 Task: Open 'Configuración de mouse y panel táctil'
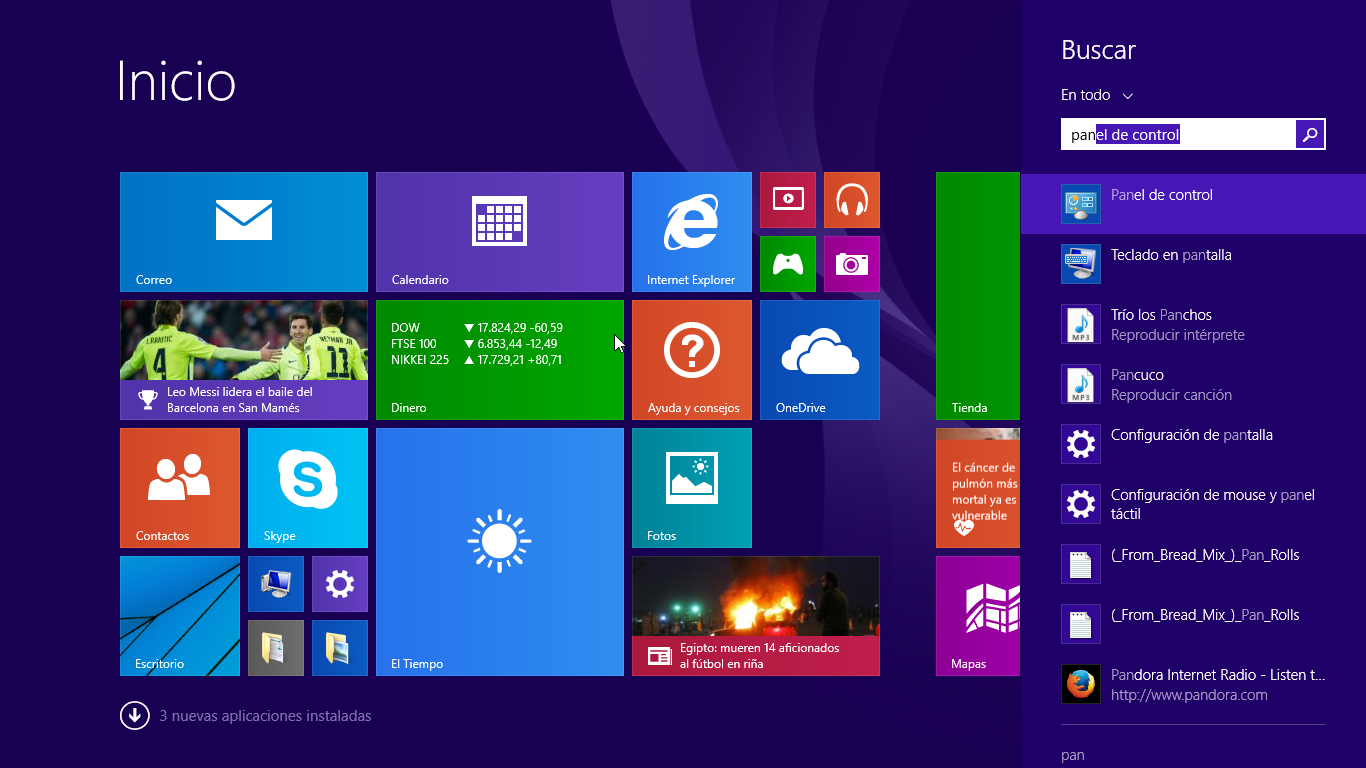tap(1194, 504)
